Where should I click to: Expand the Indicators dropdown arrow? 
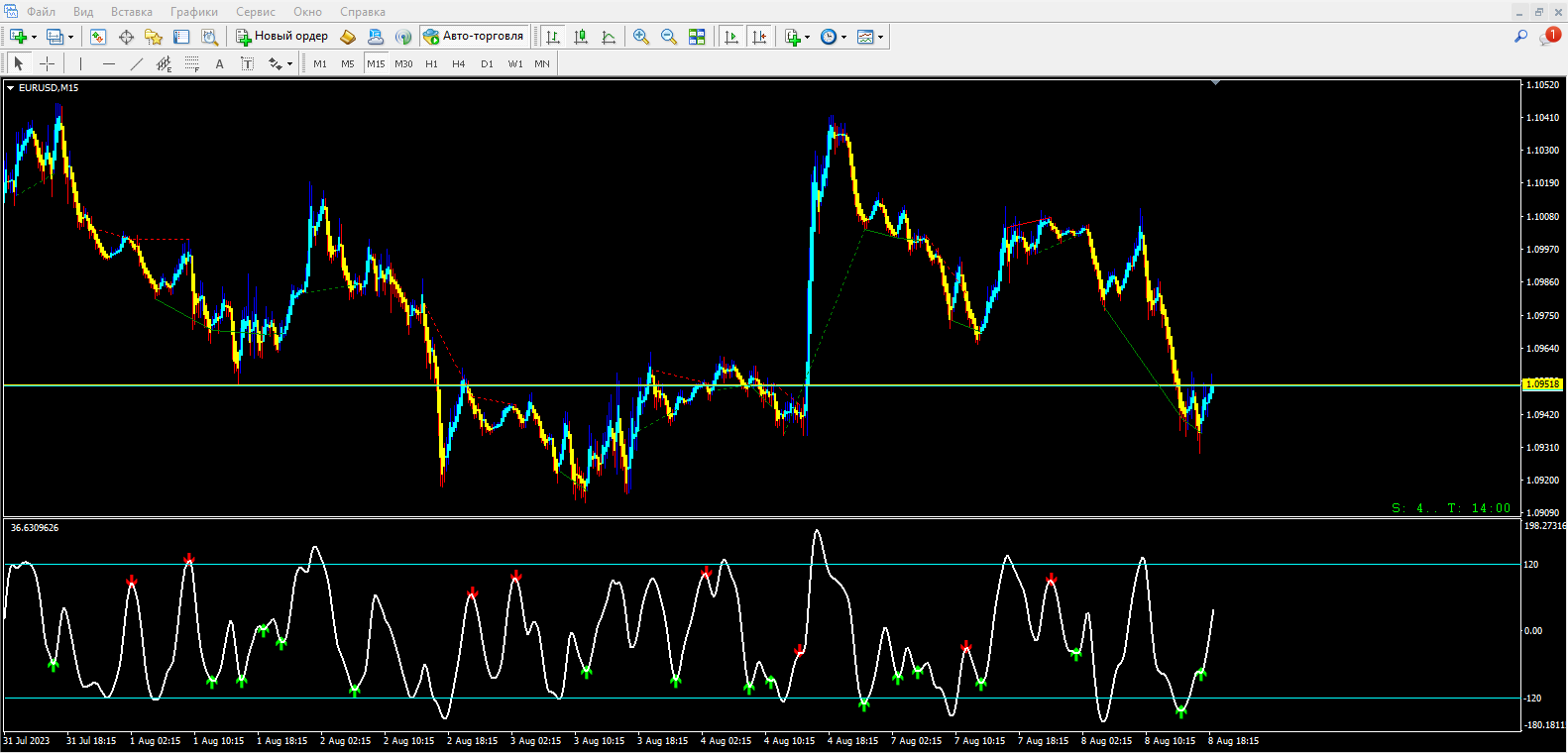coord(808,37)
